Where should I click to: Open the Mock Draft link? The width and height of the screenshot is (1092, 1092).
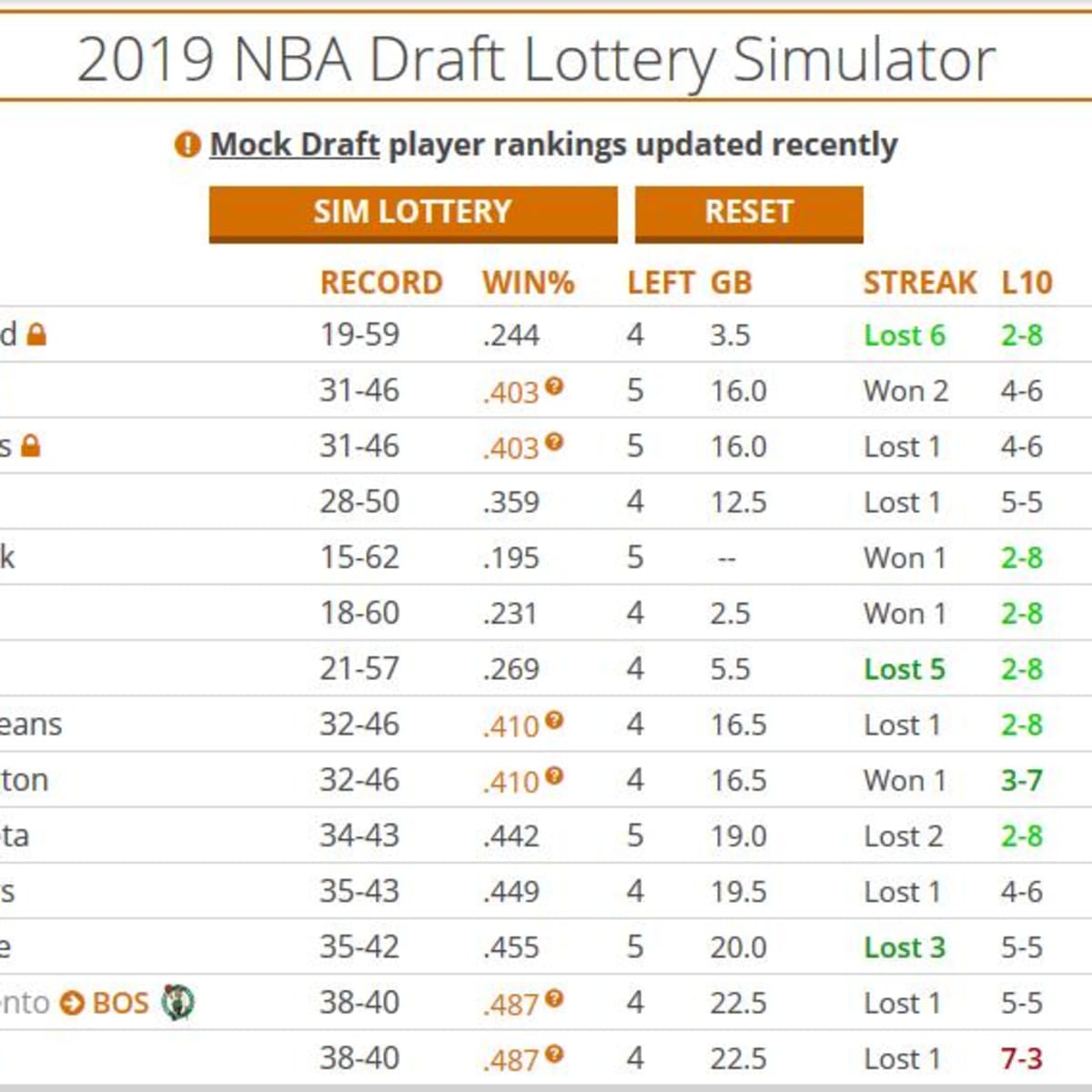[294, 145]
